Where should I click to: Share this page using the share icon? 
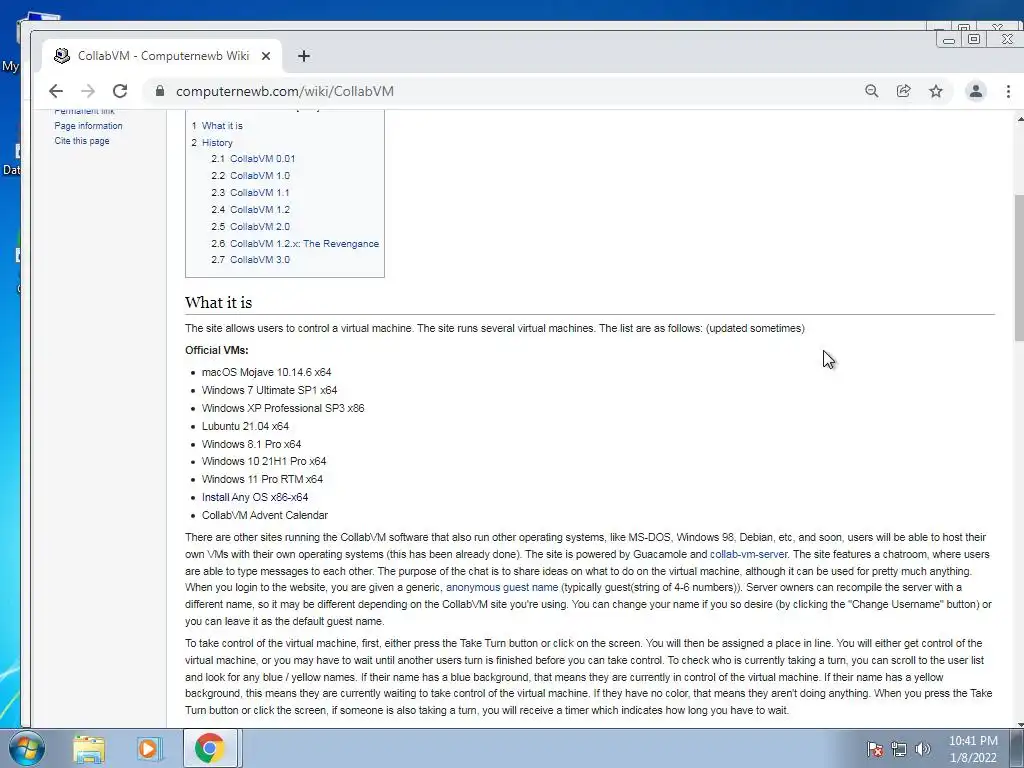[x=904, y=91]
